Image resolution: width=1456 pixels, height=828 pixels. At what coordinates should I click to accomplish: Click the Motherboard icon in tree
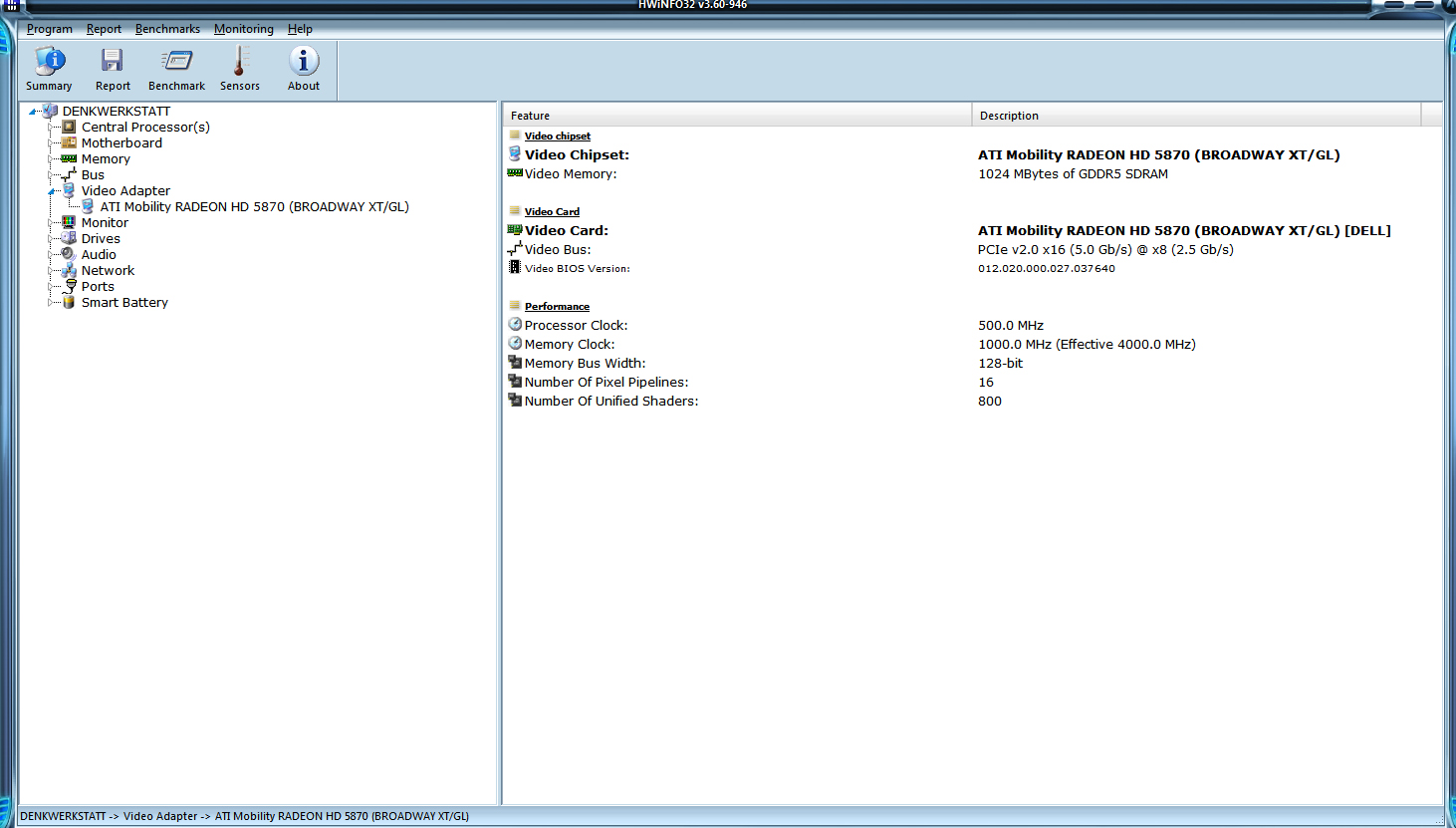[69, 142]
